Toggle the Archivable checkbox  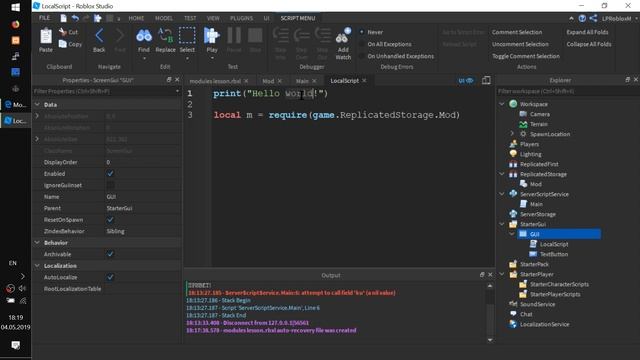(x=110, y=254)
